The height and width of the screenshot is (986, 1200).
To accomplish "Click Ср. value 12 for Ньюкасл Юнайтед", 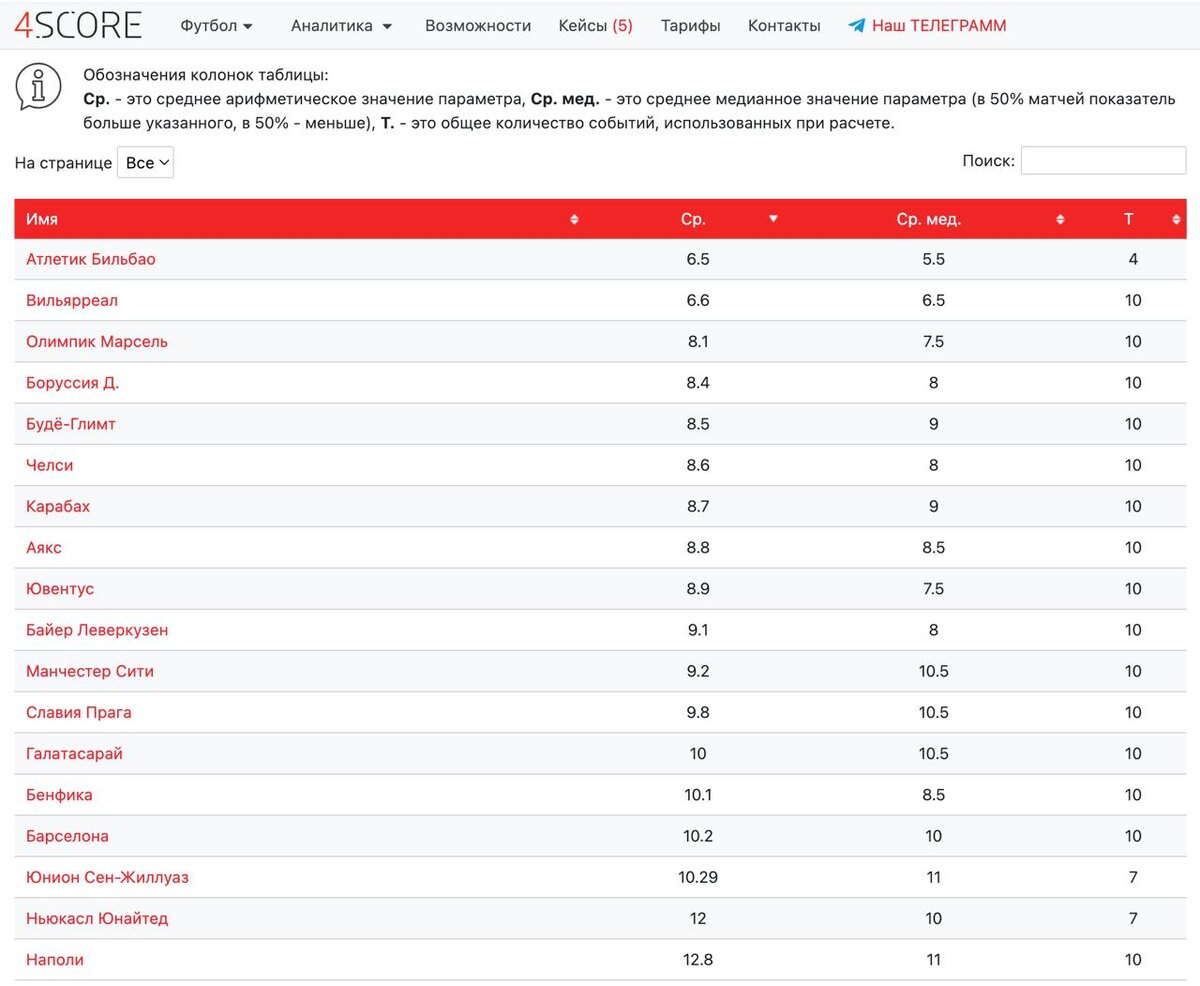I will pos(698,918).
